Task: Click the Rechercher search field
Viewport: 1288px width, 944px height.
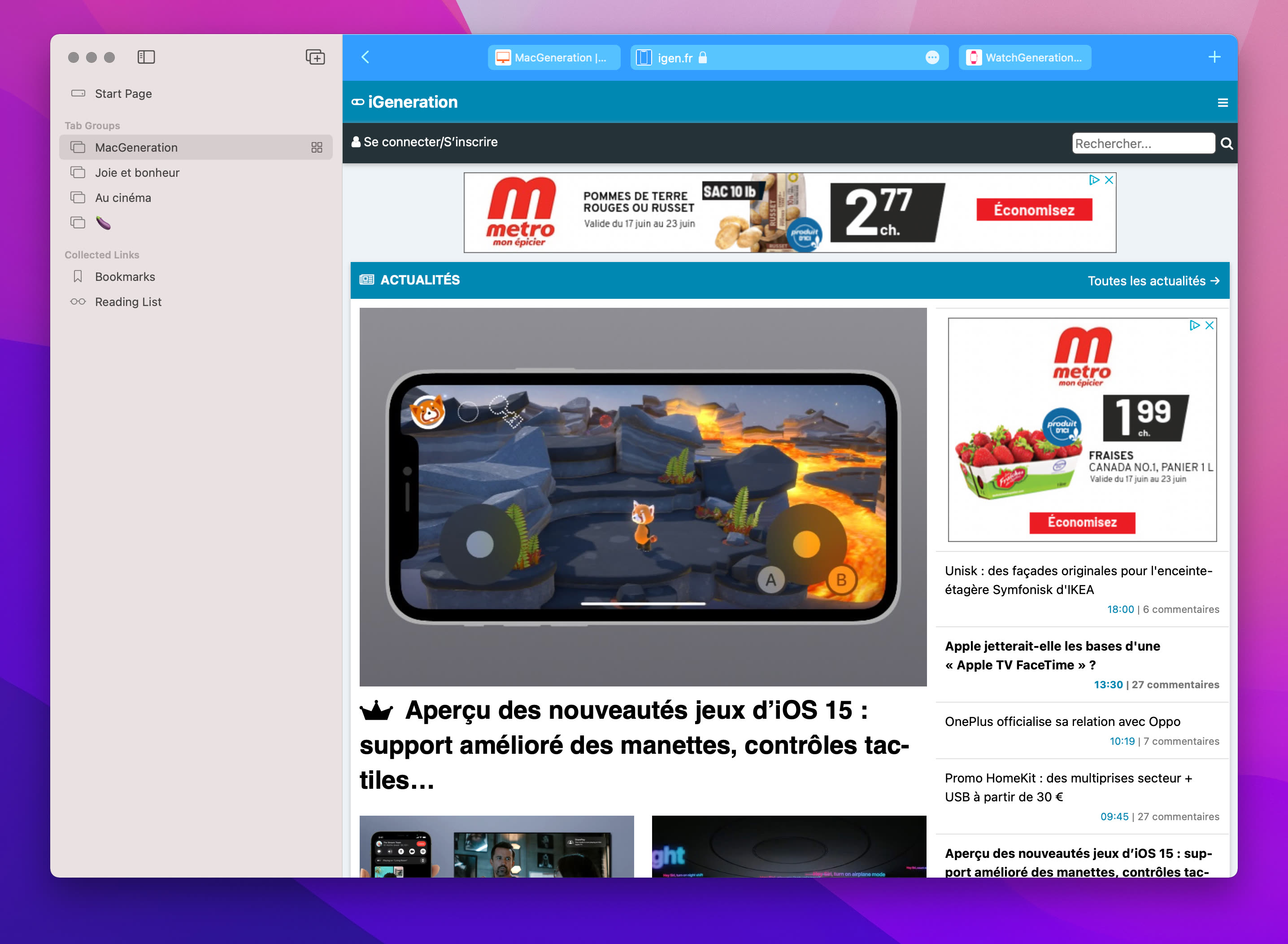Action: pos(1143,143)
